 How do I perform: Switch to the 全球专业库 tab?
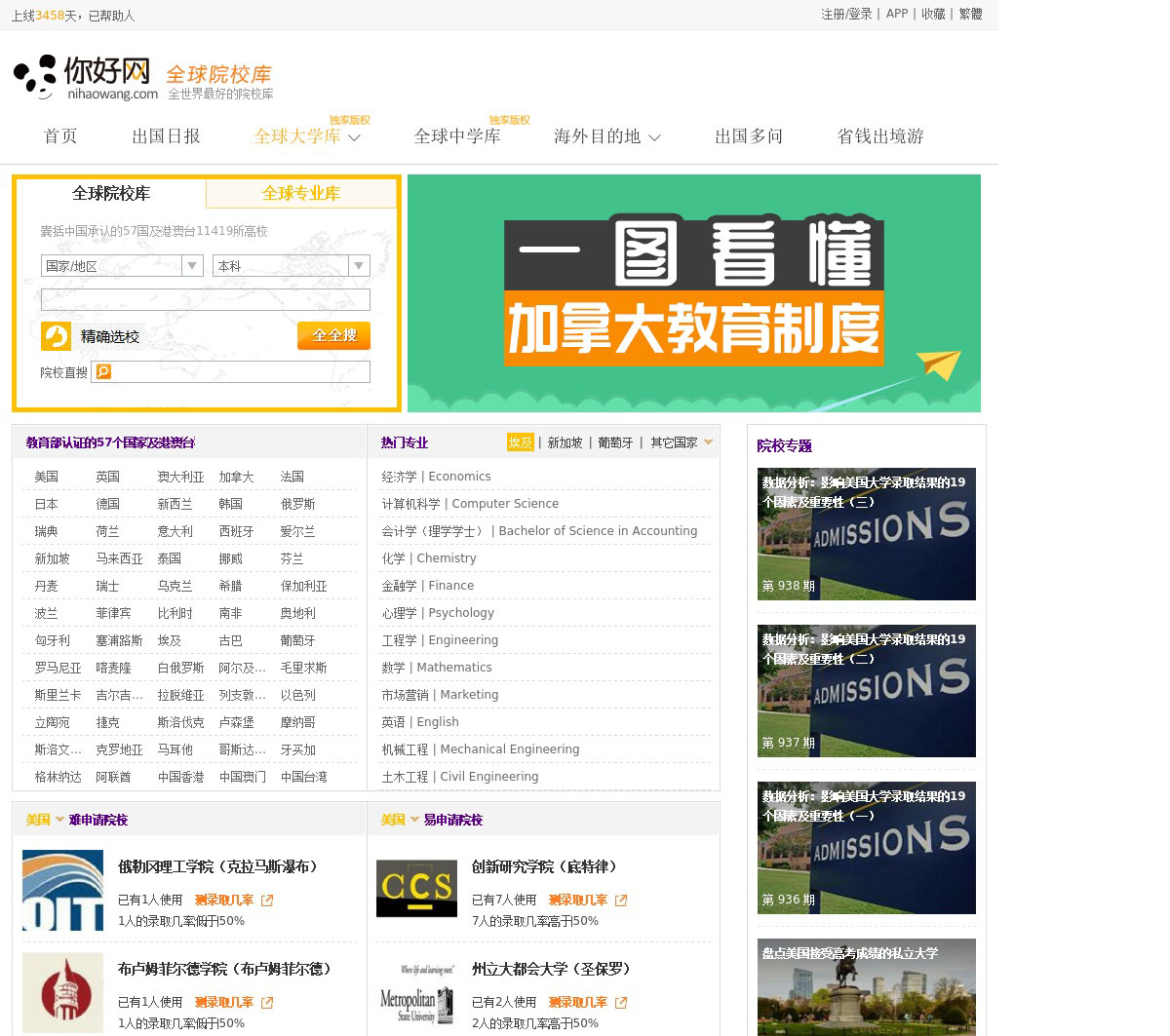click(301, 193)
